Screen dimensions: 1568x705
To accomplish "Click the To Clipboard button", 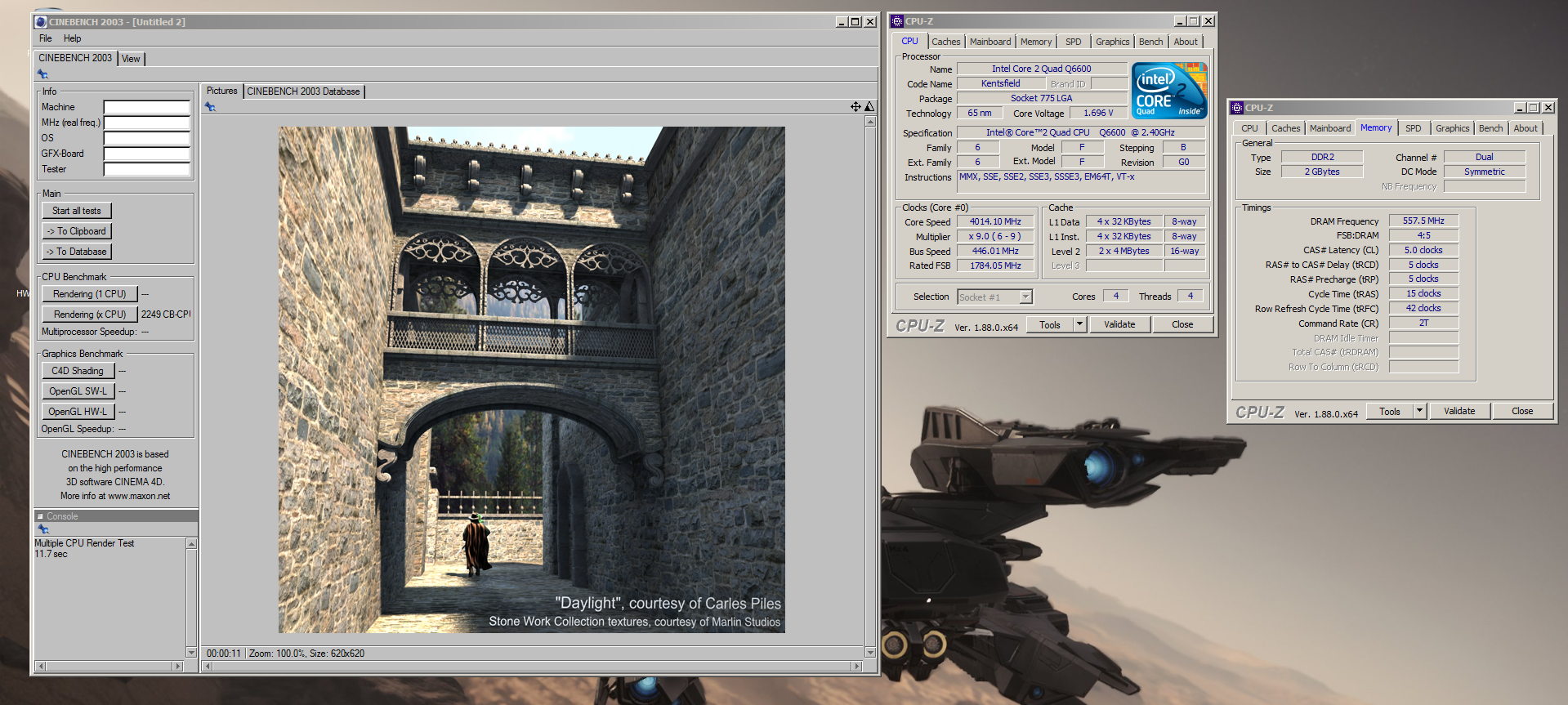I will click(77, 231).
